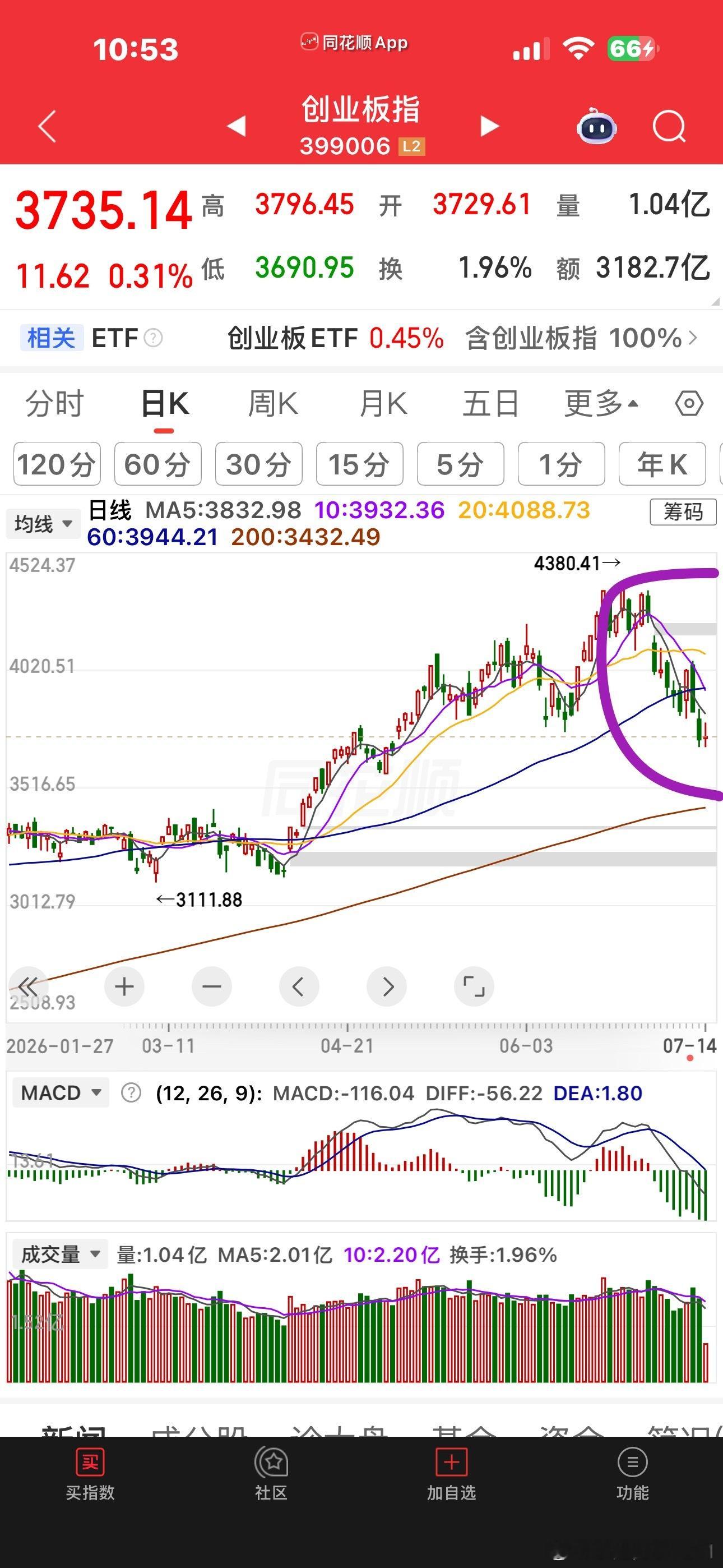Tap the back arrow in the header
Viewport: 723px width, 1568px height.
pos(48,126)
